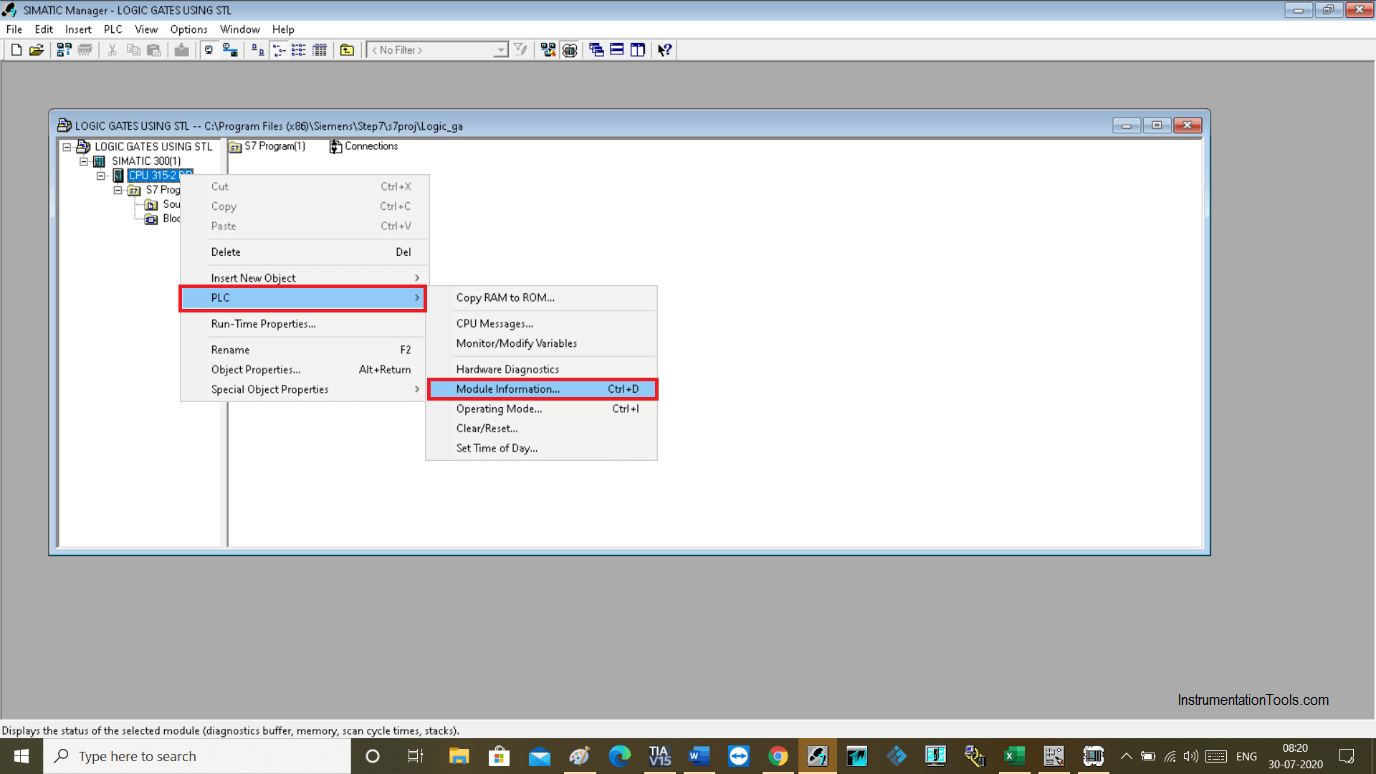Open the PLC menu in menu bar
Viewport: 1376px width, 774px height.
point(113,30)
